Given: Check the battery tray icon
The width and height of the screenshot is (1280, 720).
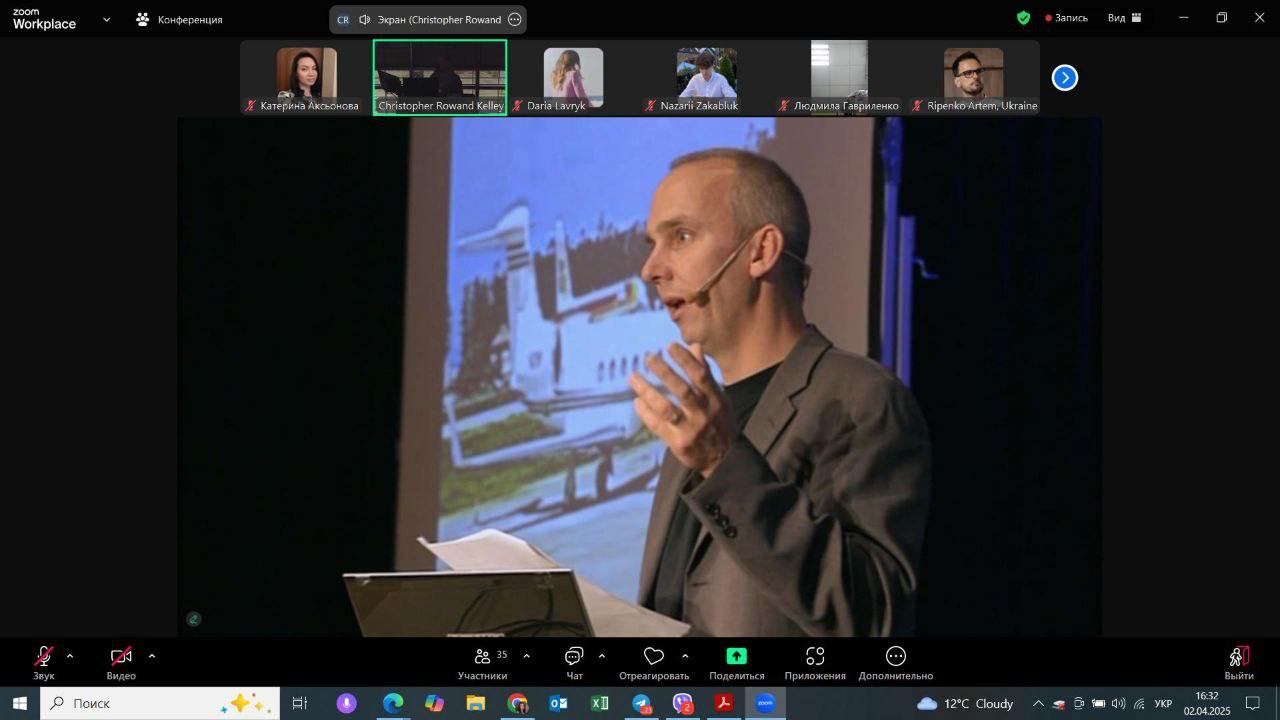Looking at the screenshot, I should coord(1098,703).
